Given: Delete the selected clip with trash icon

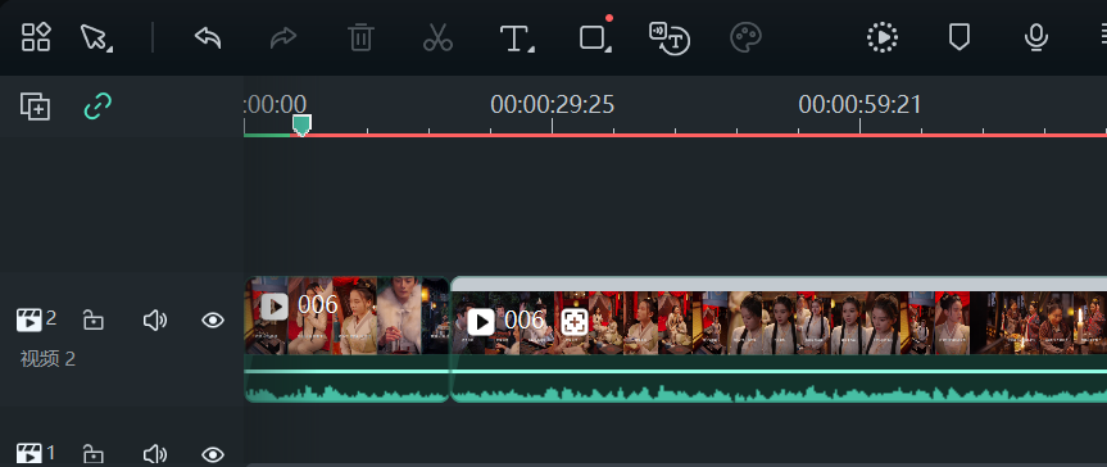Looking at the screenshot, I should (361, 37).
